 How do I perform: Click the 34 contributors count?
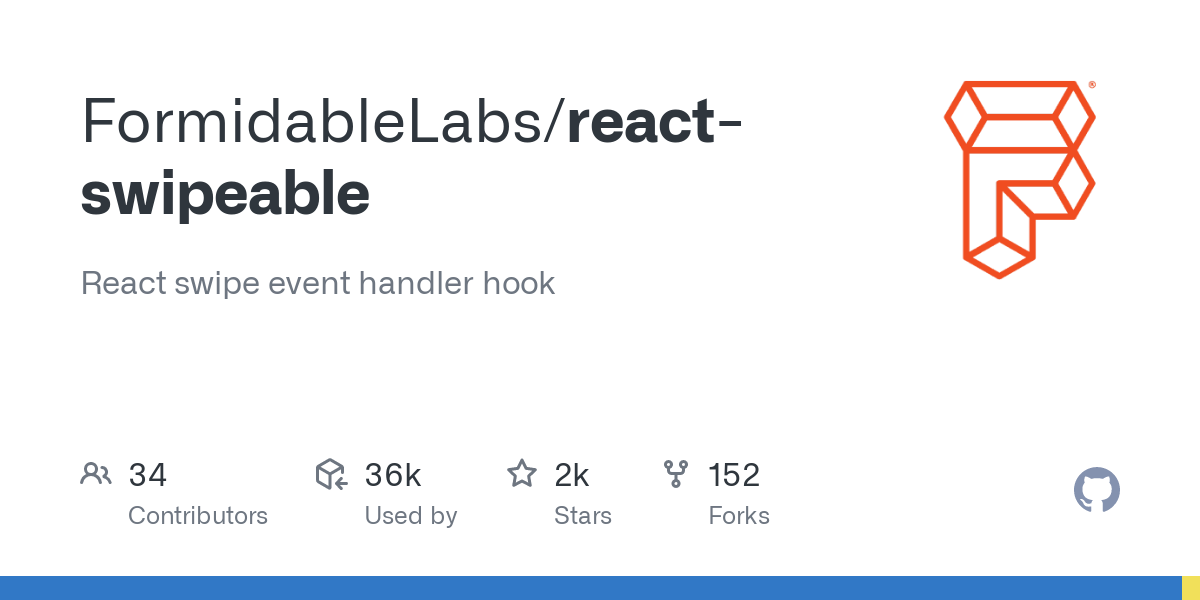pyautogui.click(x=148, y=475)
